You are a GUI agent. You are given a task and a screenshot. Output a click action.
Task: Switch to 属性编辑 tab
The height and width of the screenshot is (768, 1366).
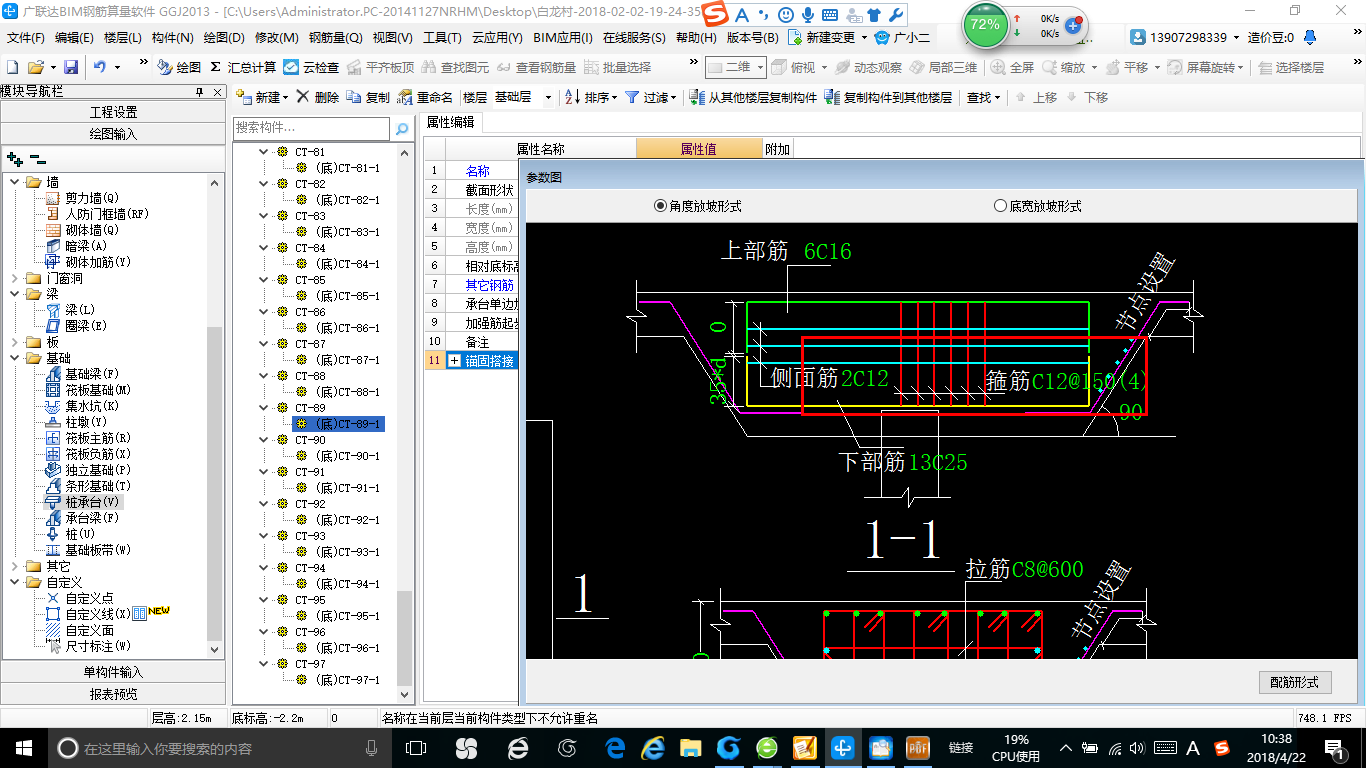pyautogui.click(x=451, y=122)
